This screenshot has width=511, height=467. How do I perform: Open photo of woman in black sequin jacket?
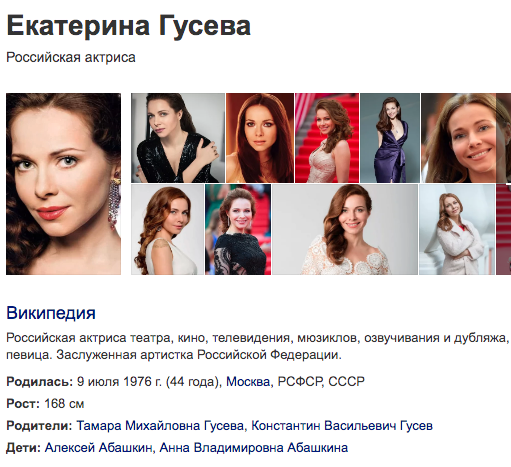(x=178, y=138)
